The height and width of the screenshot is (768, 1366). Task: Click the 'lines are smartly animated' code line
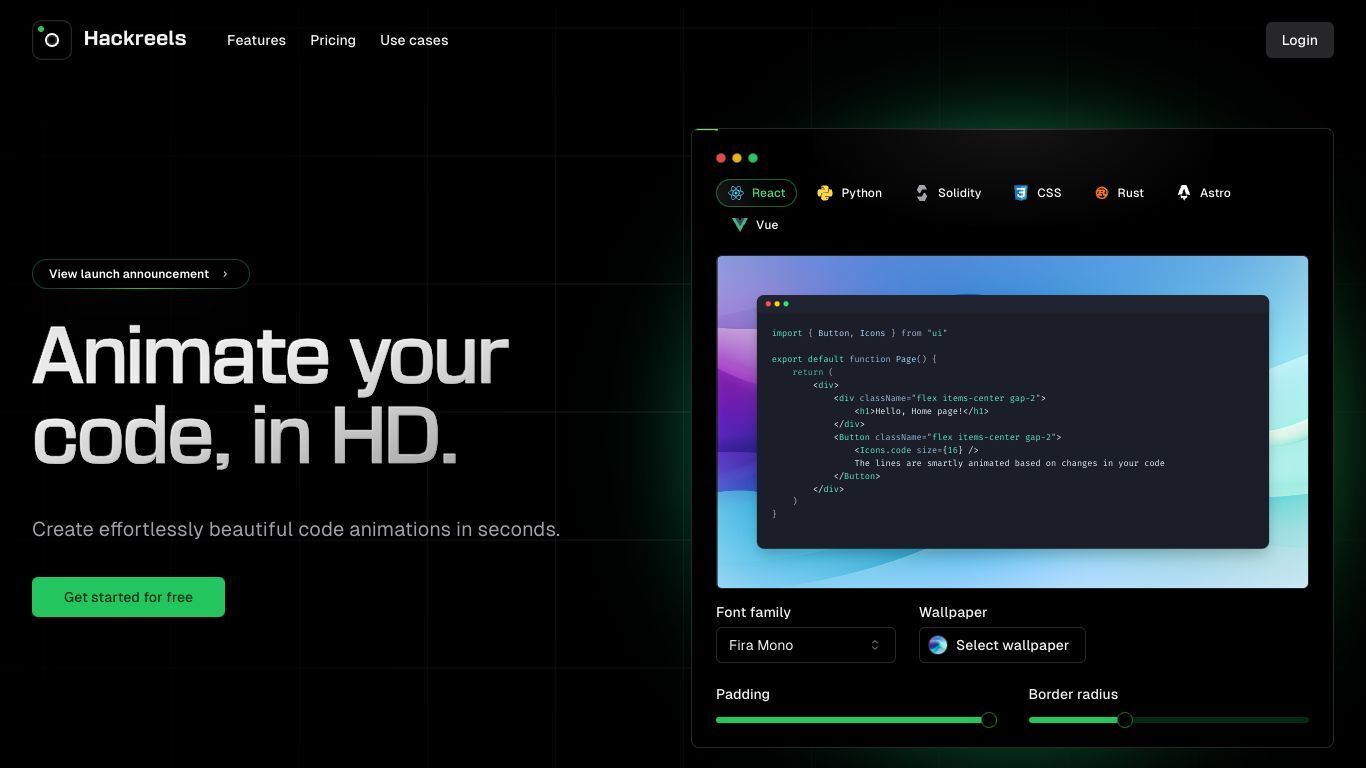pos(1009,463)
